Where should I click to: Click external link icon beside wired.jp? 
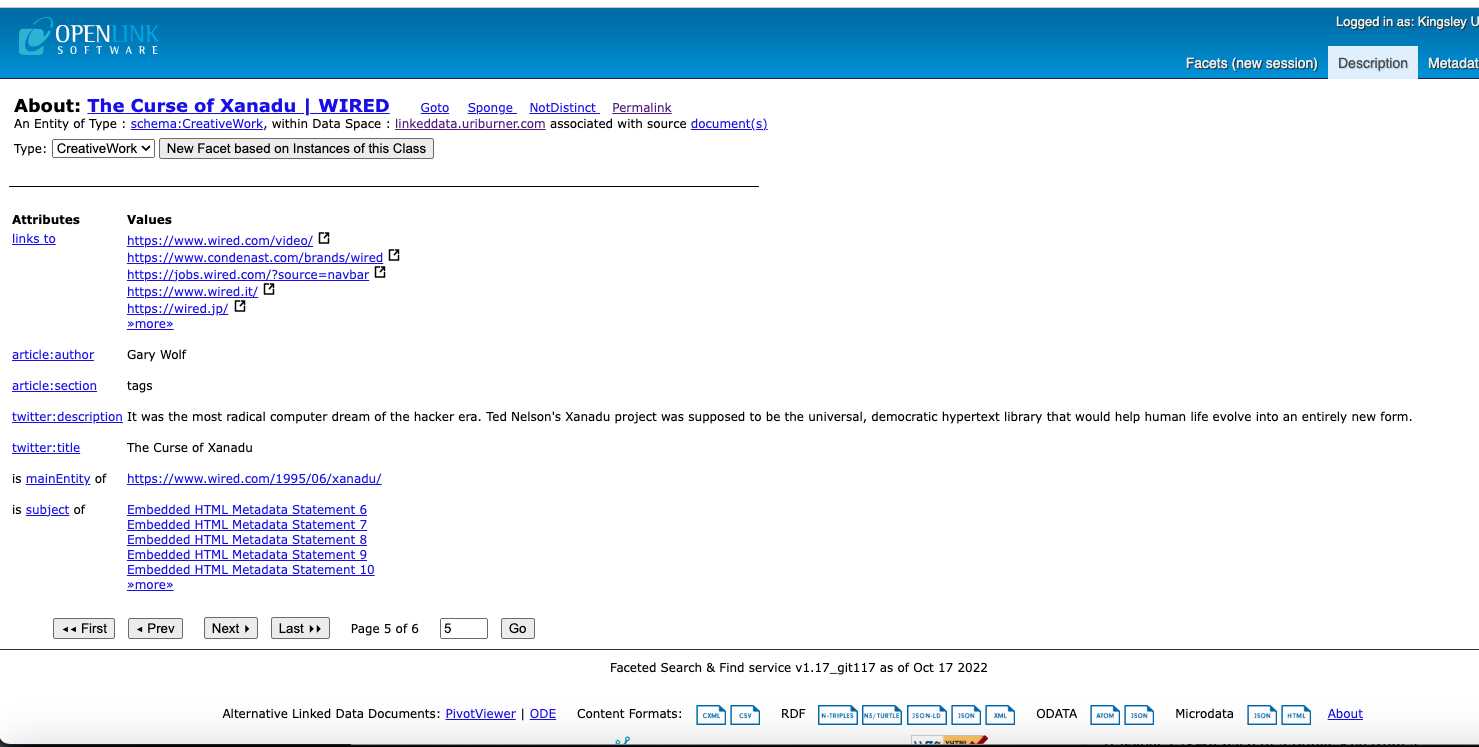click(240, 307)
